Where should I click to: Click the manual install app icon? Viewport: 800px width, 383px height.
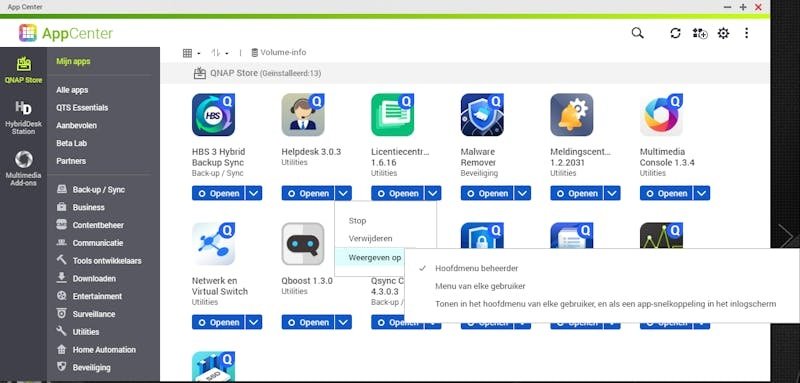click(699, 33)
